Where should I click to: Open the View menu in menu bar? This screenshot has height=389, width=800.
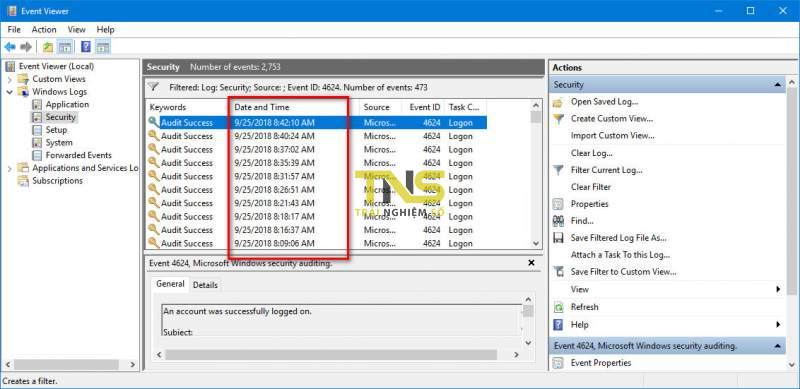[x=77, y=30]
